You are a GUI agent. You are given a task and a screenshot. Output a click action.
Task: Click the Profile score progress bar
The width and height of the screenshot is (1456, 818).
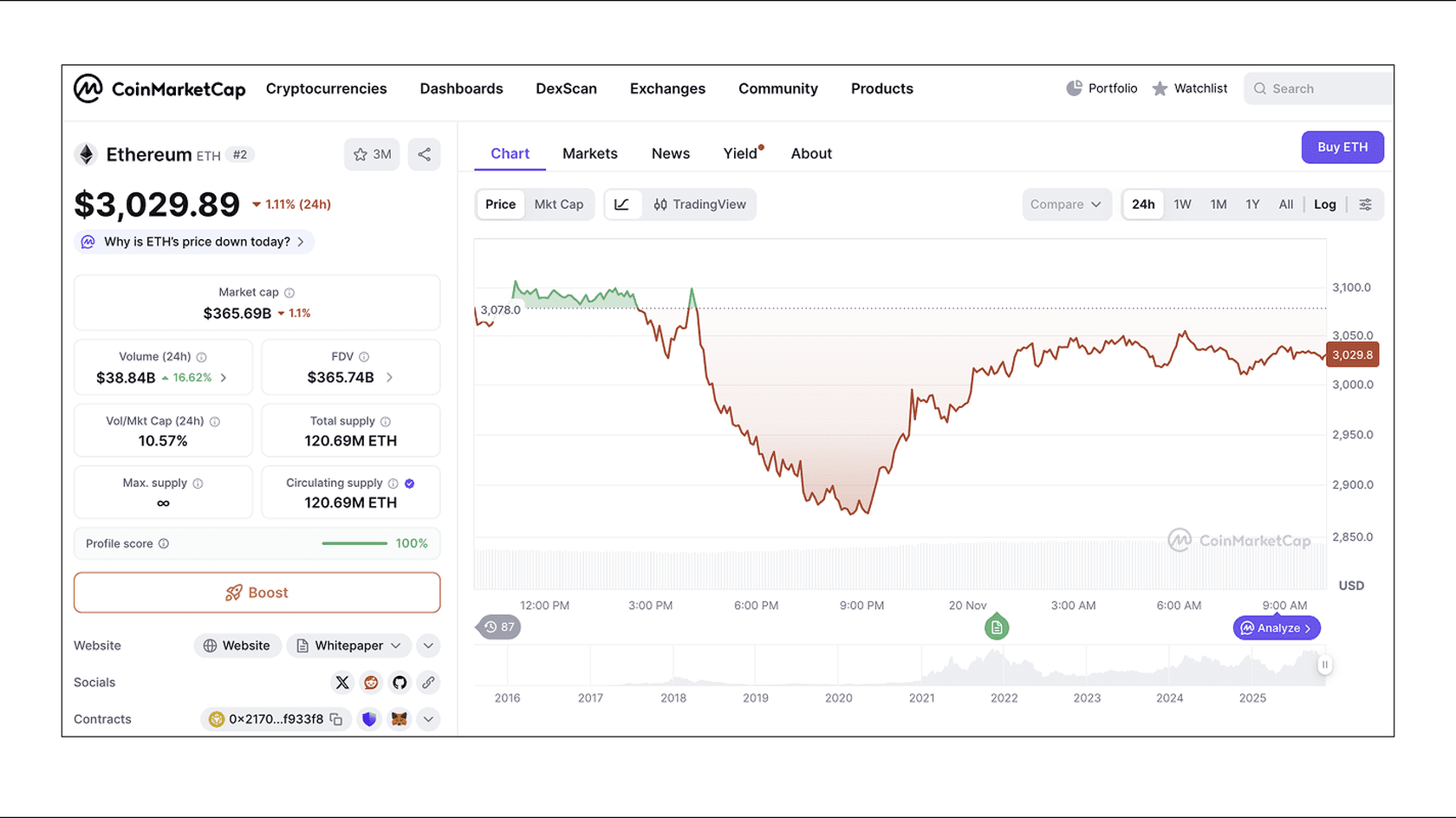tap(354, 543)
